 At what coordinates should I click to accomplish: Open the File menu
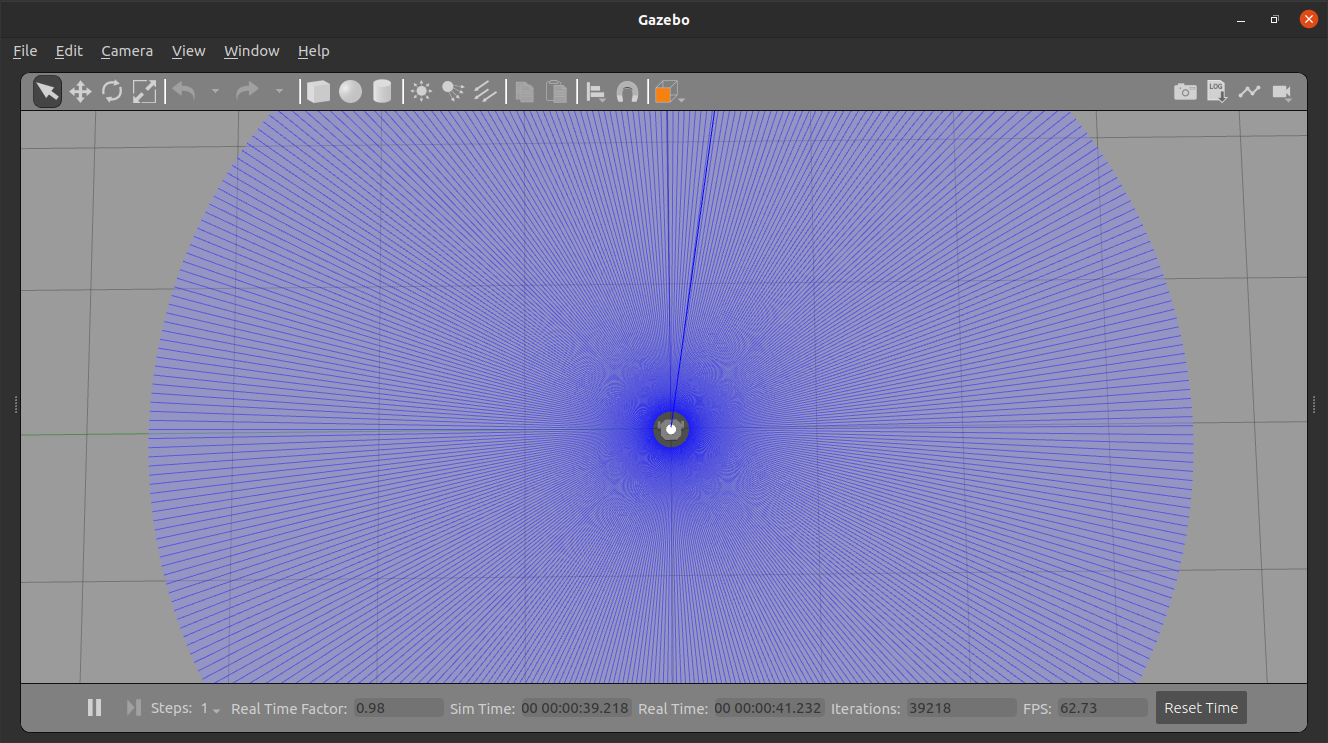tap(25, 51)
